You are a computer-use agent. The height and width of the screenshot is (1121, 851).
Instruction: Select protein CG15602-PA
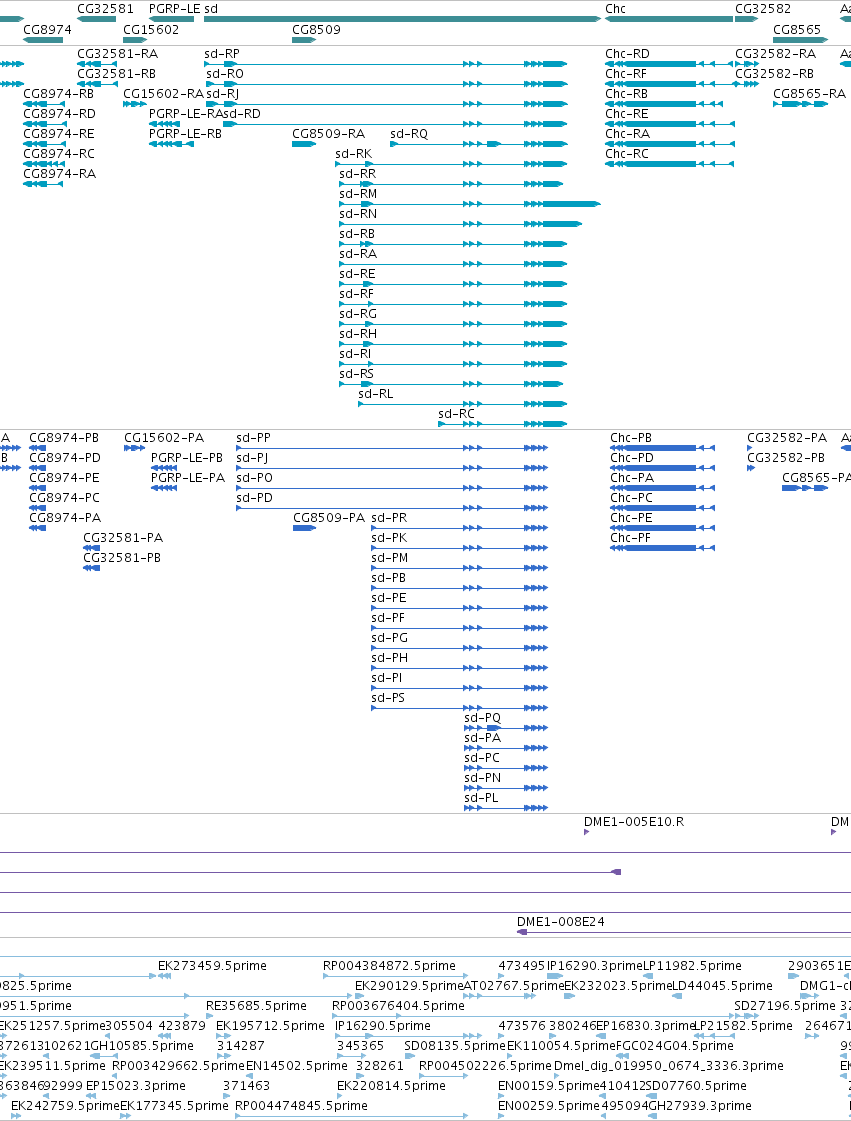coord(134,448)
